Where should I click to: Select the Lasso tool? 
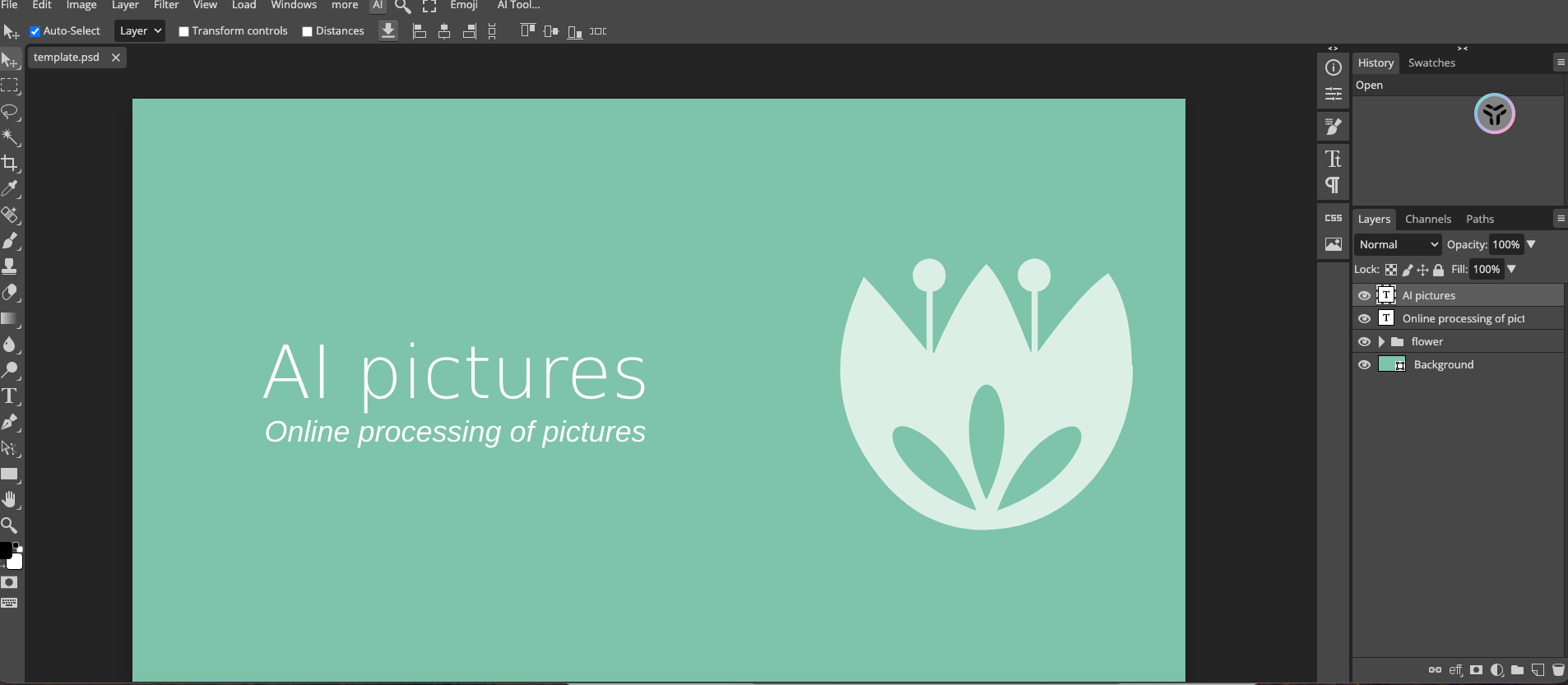point(10,111)
